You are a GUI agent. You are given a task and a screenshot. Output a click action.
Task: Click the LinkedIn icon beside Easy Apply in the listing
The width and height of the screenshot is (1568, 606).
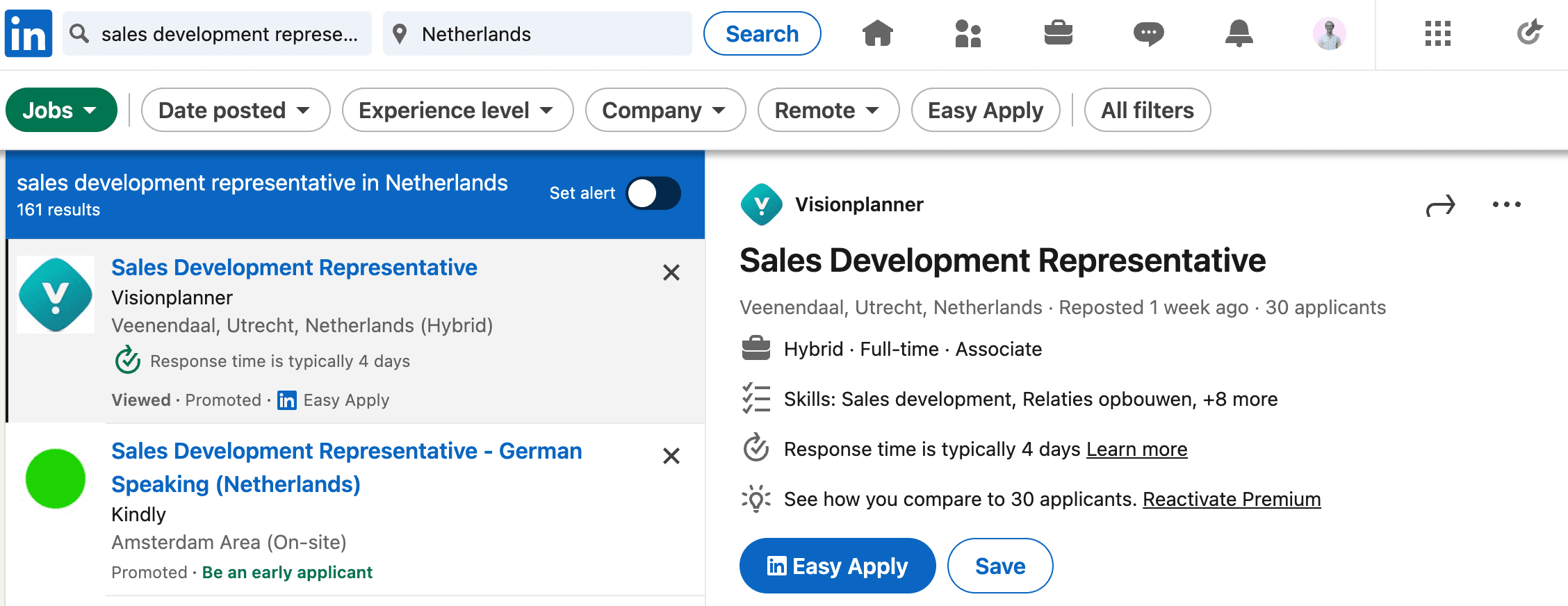click(x=287, y=400)
